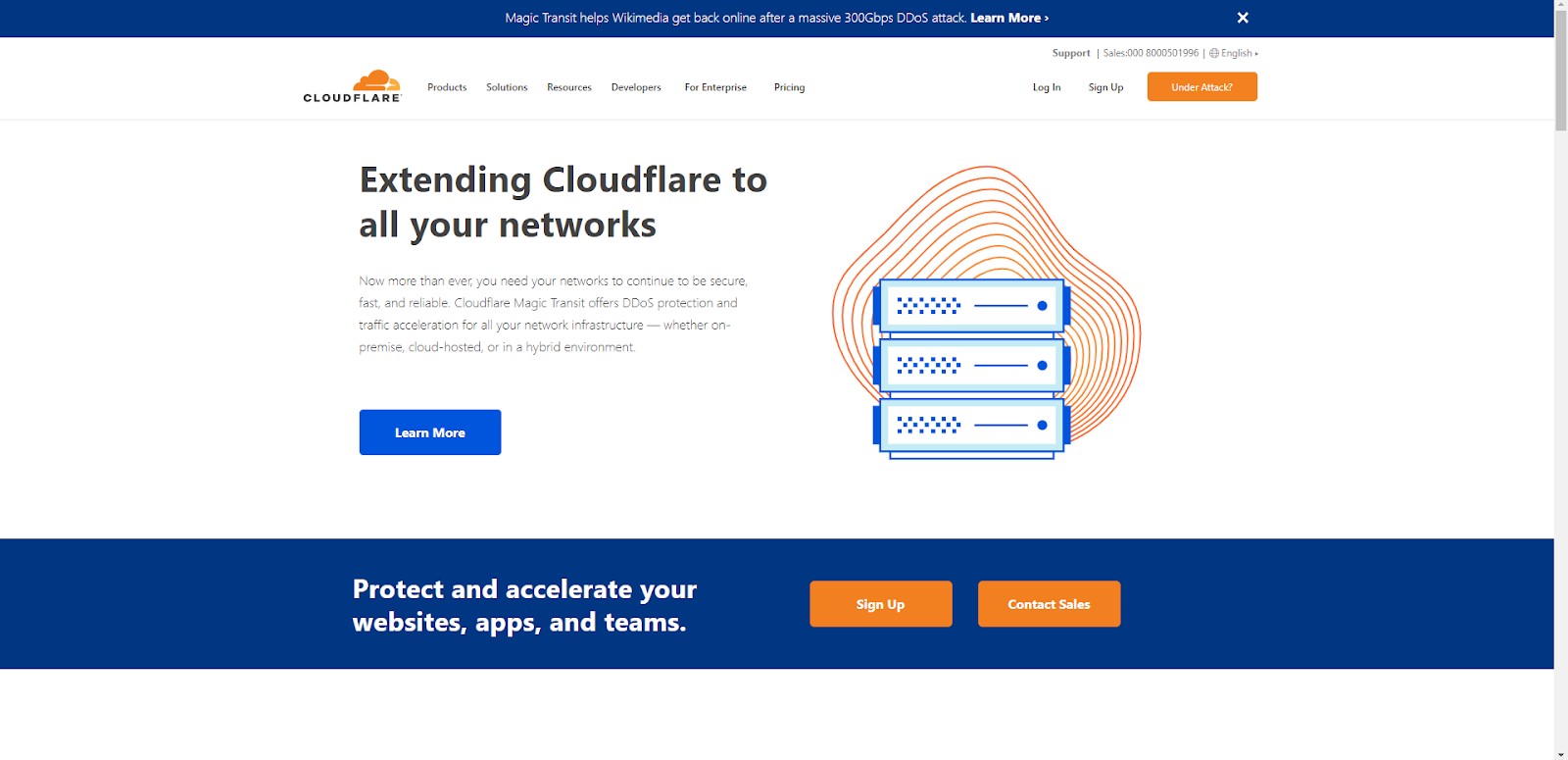The image size is (1568, 760).
Task: Click the server stack illustration
Action: 971,368
